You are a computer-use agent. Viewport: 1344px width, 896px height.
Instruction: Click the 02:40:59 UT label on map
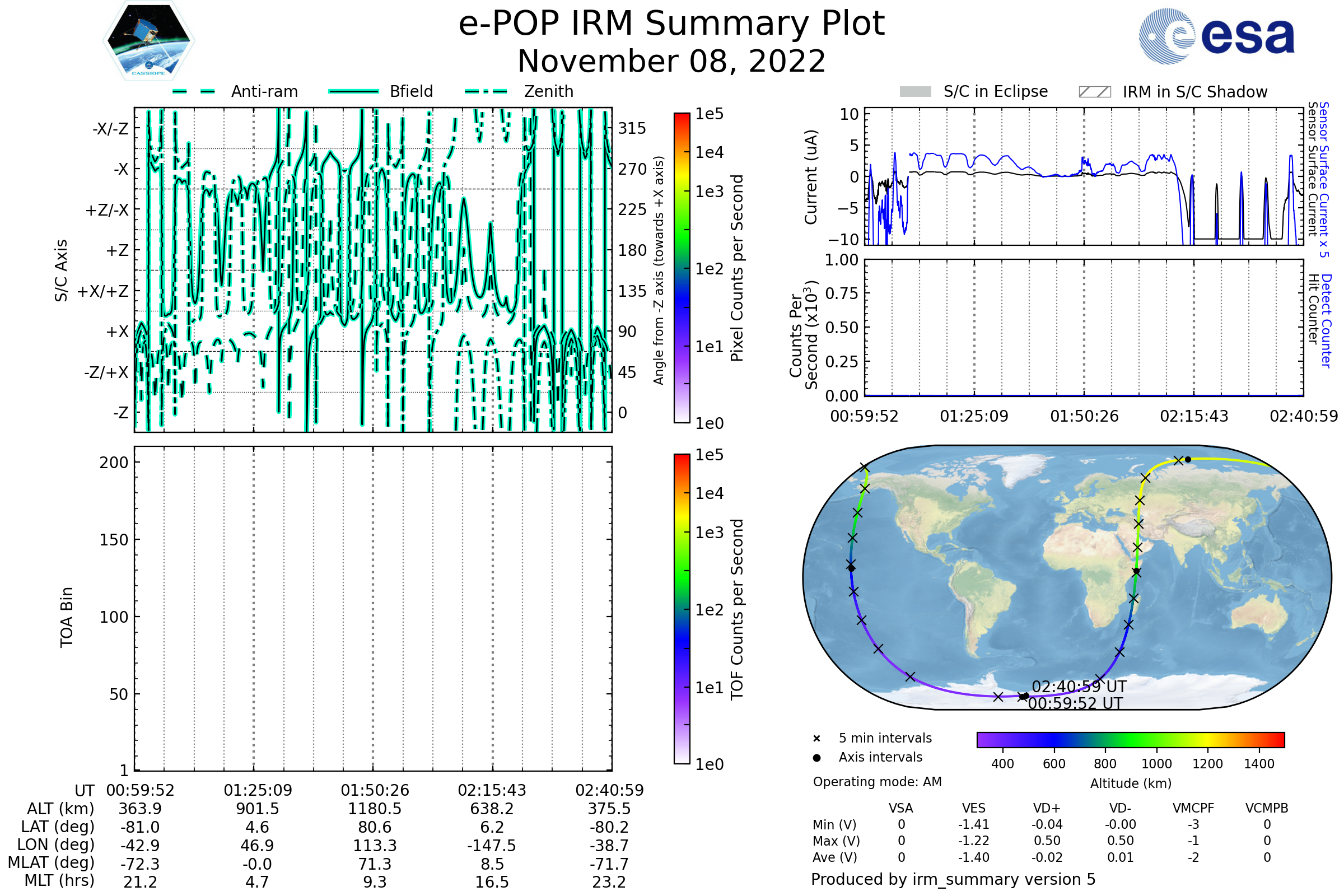pyautogui.click(x=1079, y=687)
